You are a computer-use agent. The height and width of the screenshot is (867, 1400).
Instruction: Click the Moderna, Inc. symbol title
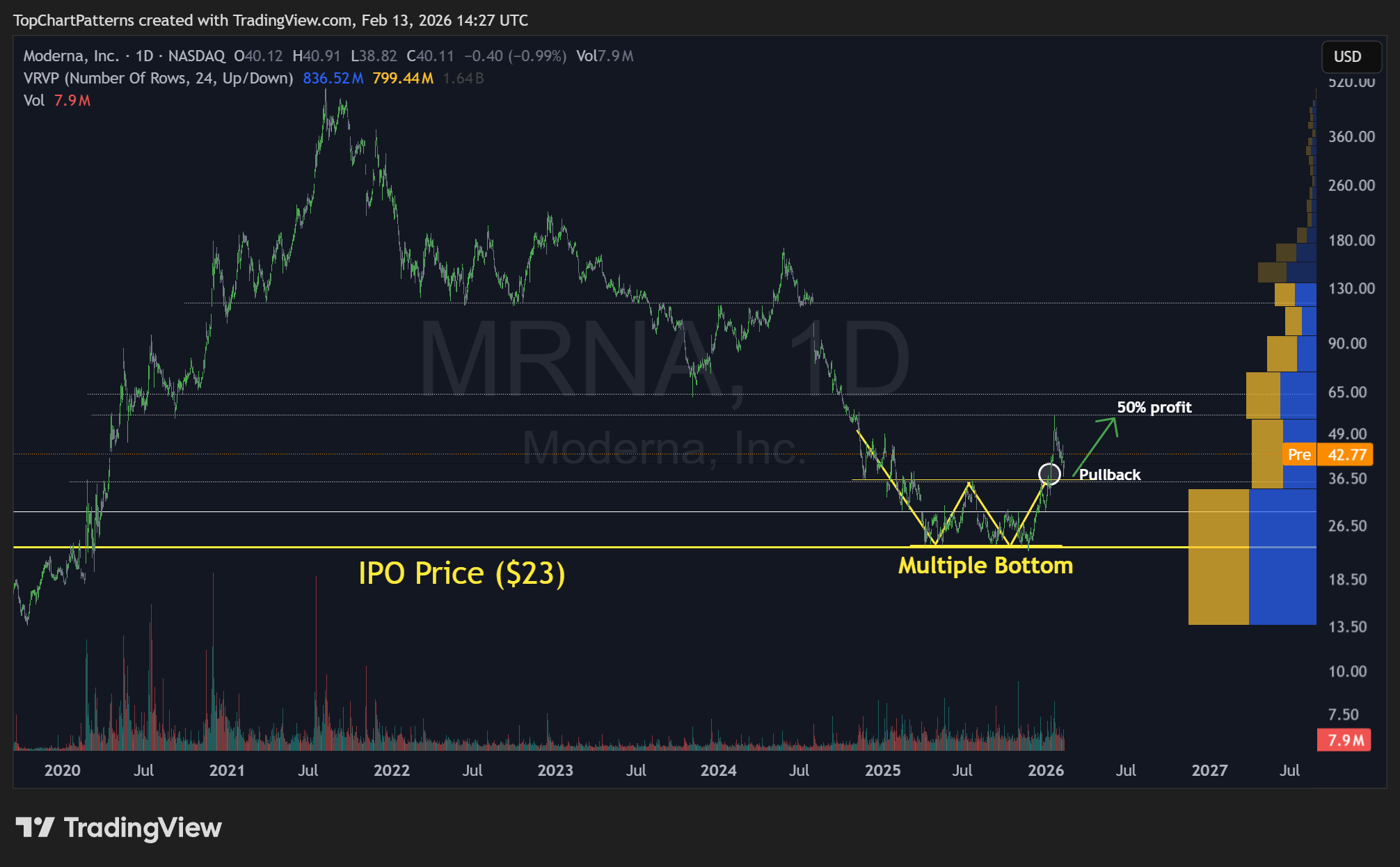tap(71, 56)
